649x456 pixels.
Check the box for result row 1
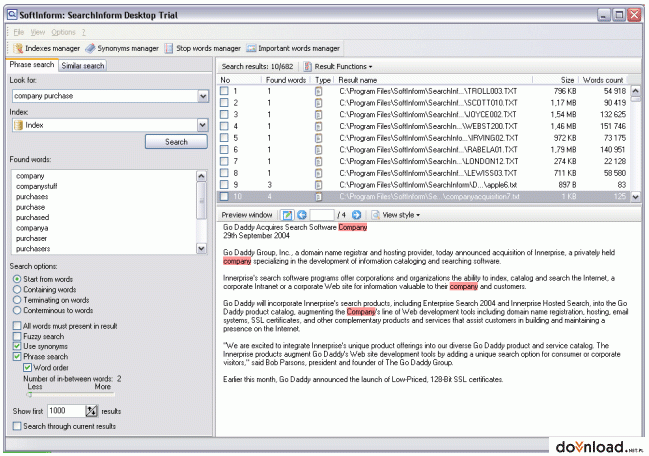(224, 91)
